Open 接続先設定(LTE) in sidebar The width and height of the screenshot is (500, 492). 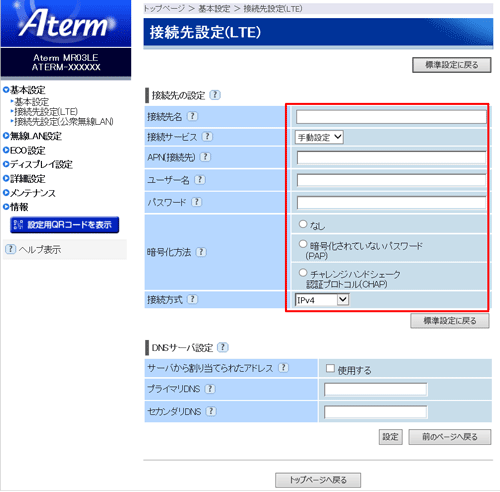pyautogui.click(x=46, y=111)
